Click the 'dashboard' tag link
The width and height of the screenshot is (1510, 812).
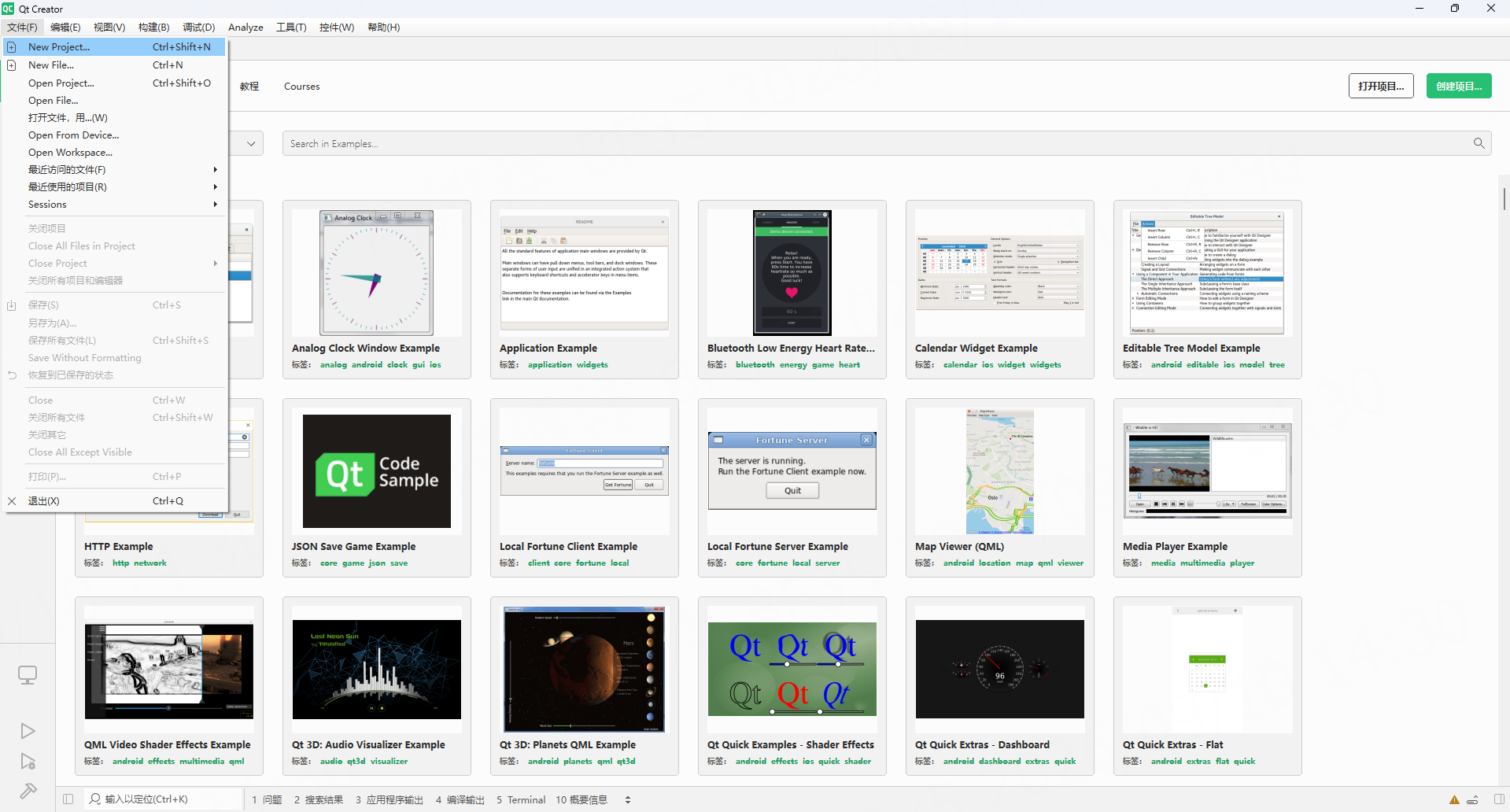click(x=999, y=762)
